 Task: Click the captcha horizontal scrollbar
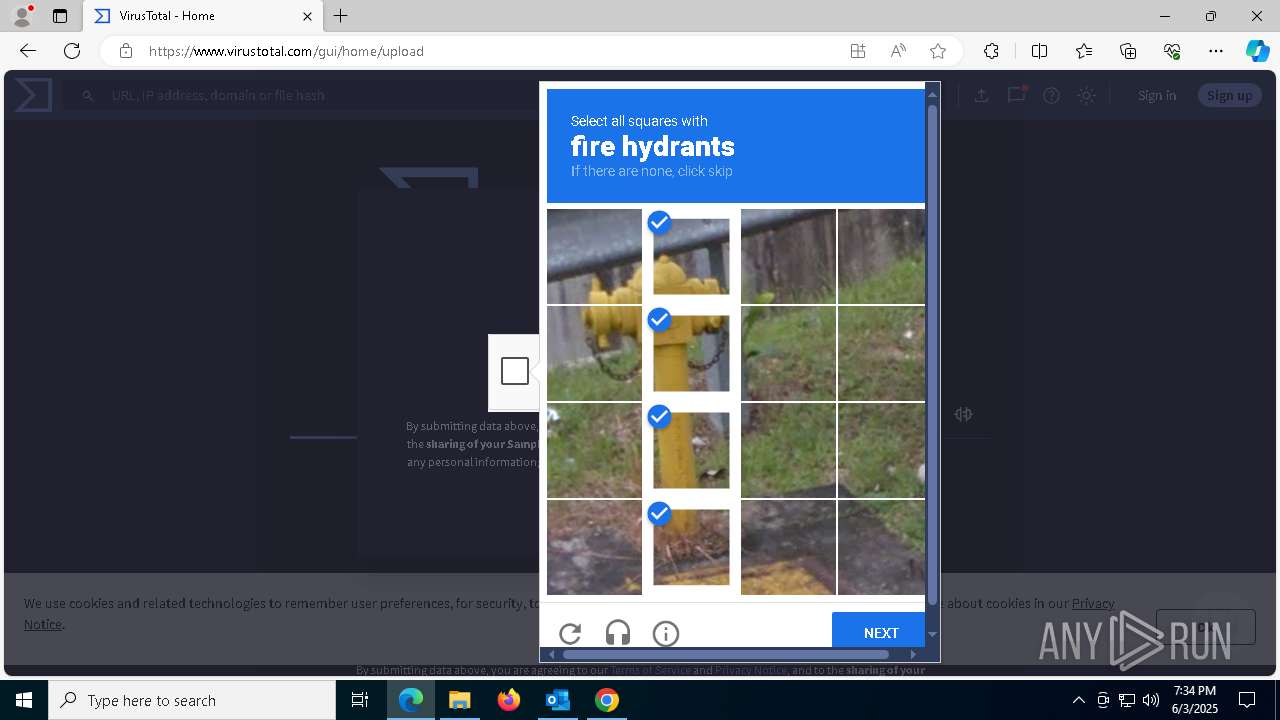click(725, 654)
